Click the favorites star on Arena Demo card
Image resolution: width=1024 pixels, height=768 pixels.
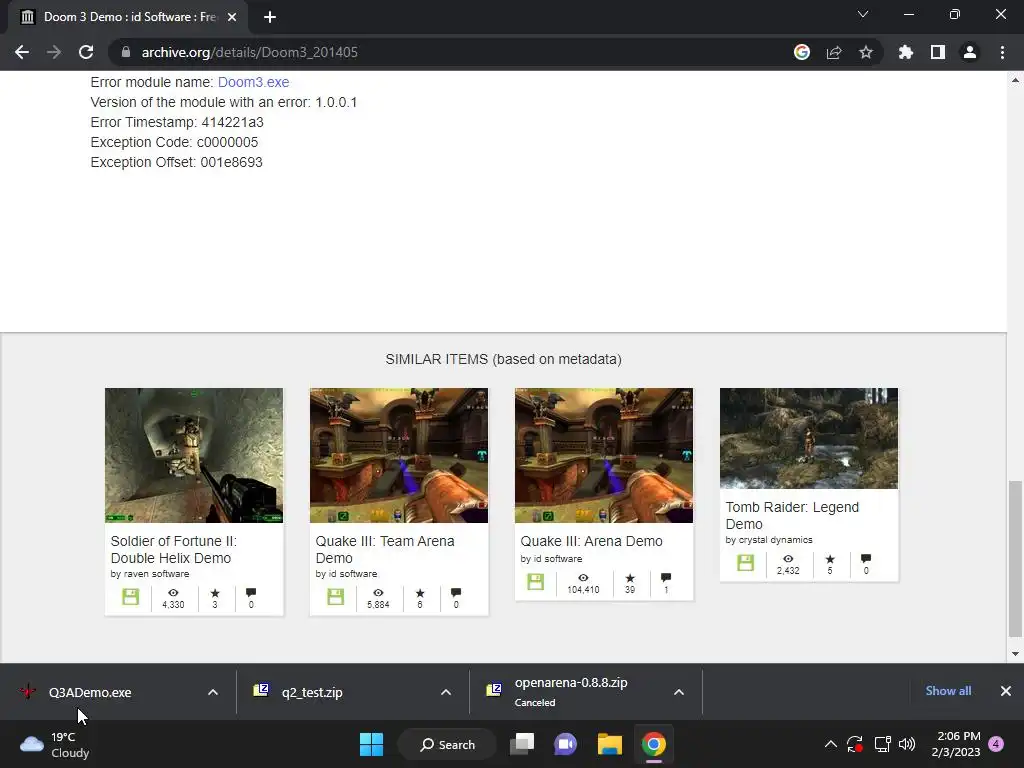tap(630, 578)
